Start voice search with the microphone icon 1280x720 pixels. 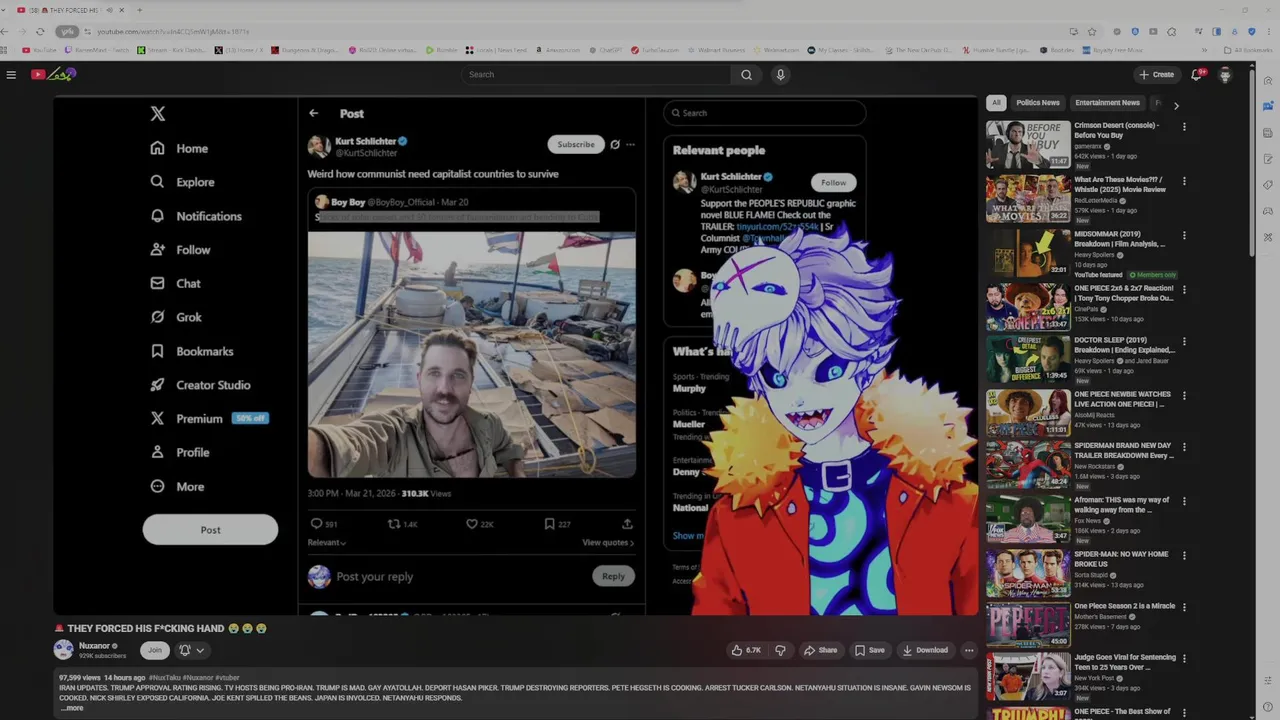[780, 74]
